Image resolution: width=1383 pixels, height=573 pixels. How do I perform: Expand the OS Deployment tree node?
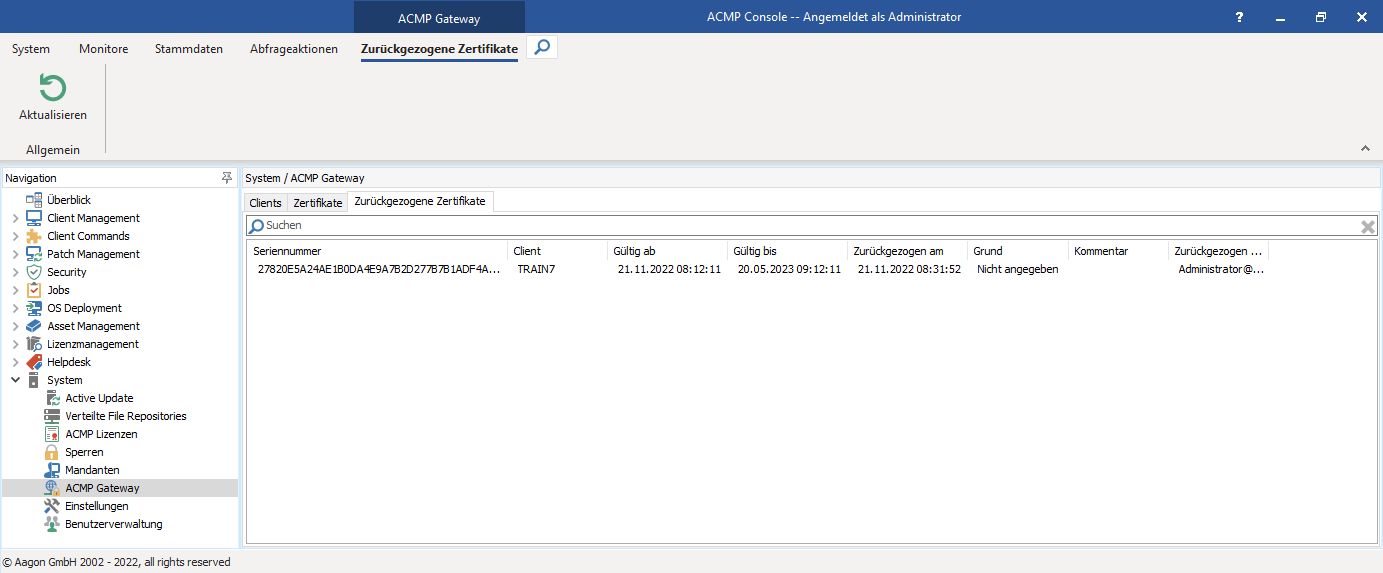tap(15, 308)
